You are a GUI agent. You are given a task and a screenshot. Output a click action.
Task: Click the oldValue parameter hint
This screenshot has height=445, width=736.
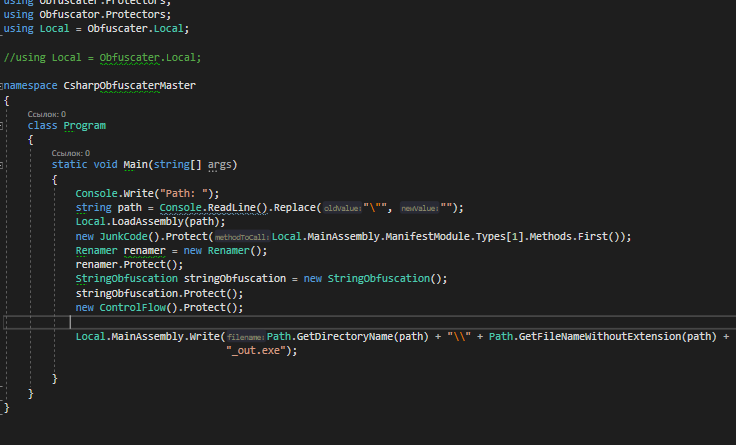342,208
